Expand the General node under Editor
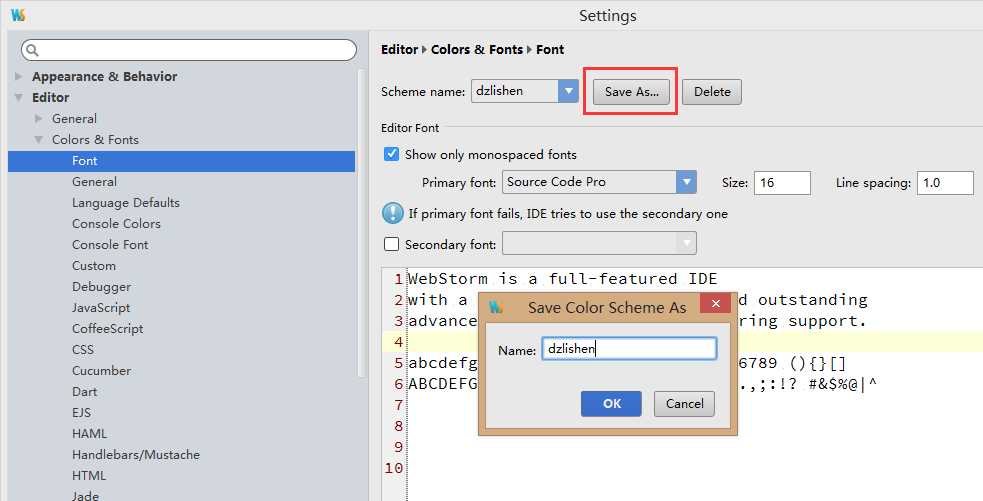The height and width of the screenshot is (501, 983). [x=39, y=119]
